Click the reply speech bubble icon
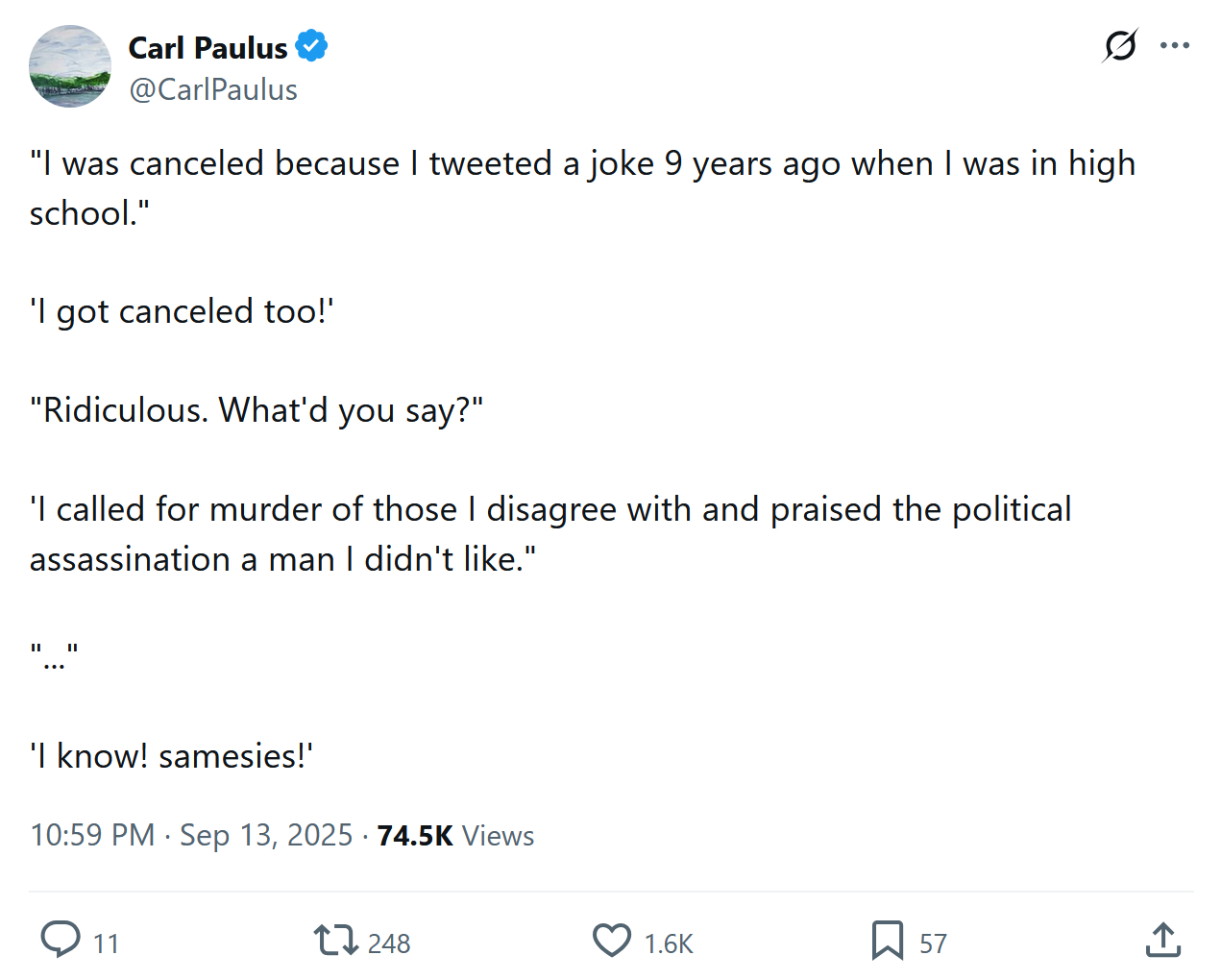Screen dimensions: 1221x980 tap(61, 940)
